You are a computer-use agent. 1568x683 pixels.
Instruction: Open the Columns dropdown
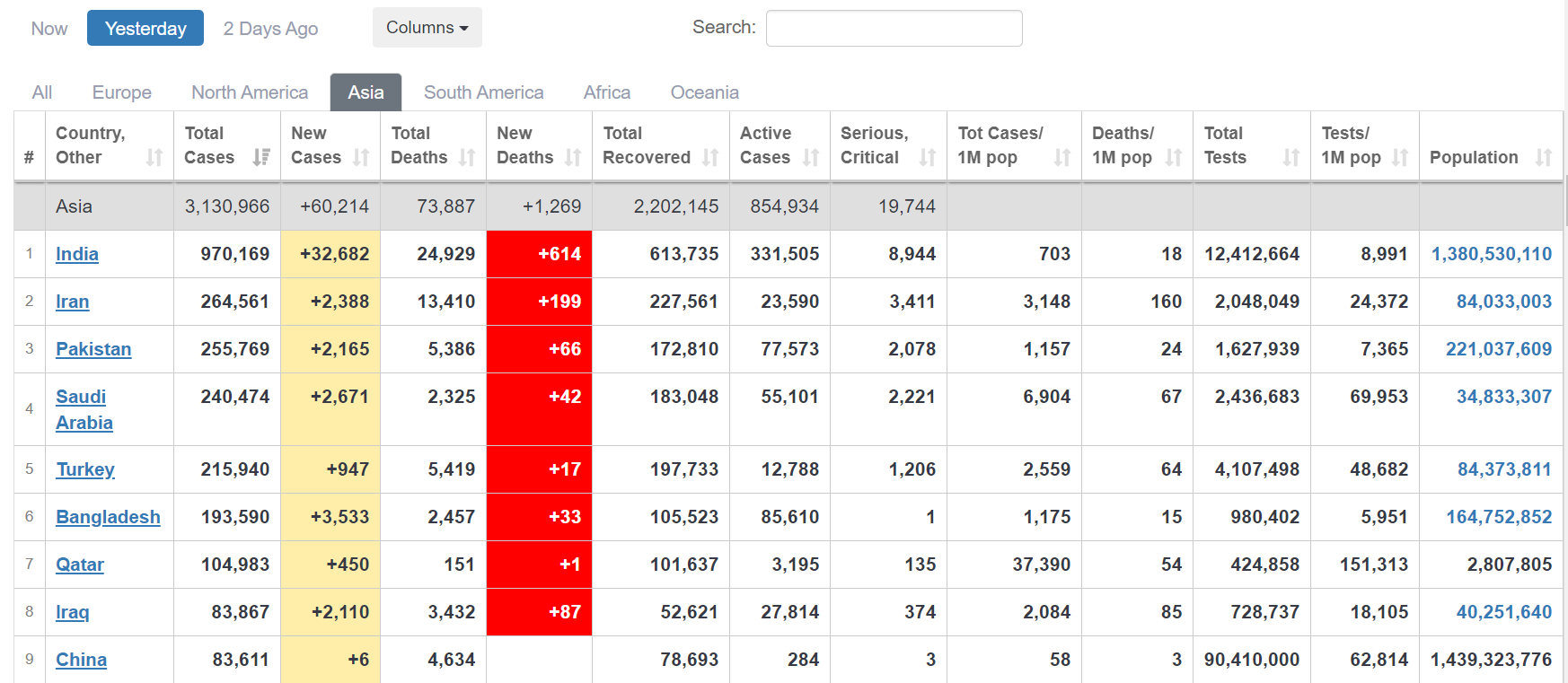(x=427, y=28)
